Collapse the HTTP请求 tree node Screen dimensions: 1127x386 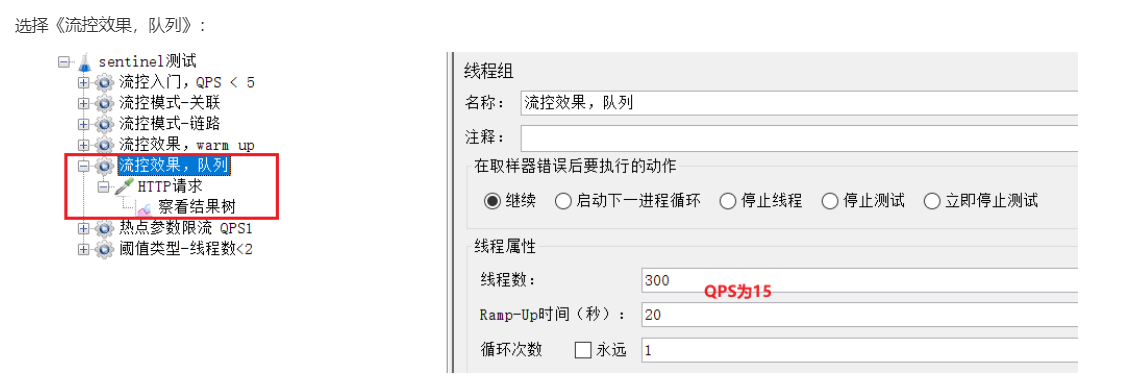tap(104, 187)
